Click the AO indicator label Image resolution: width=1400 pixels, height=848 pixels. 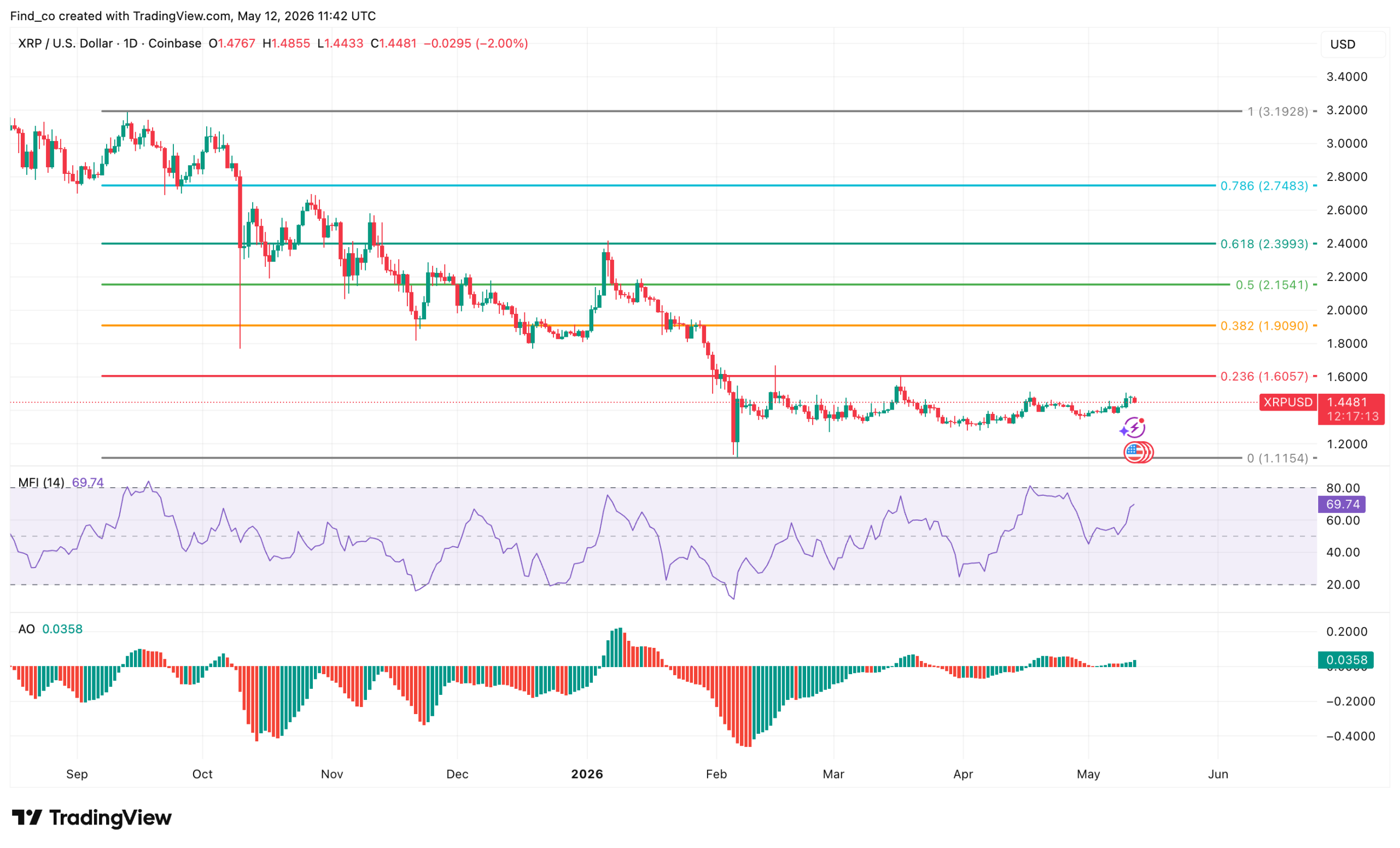pyautogui.click(x=26, y=629)
